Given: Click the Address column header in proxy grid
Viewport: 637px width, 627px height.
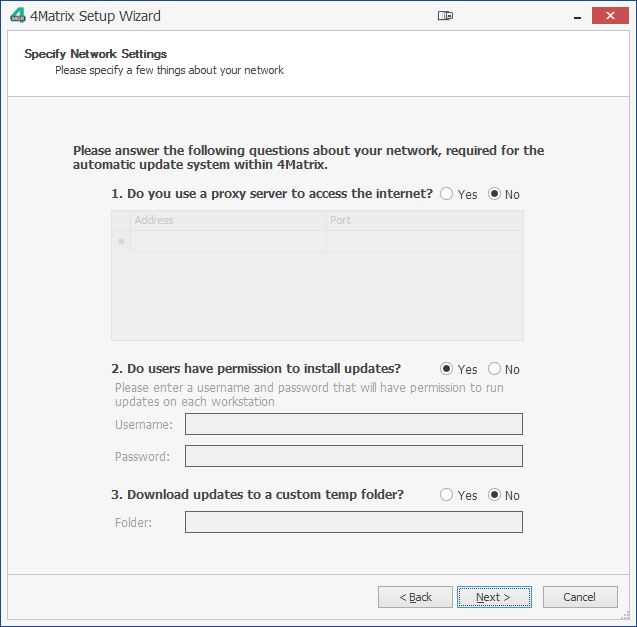Looking at the screenshot, I should (228, 220).
